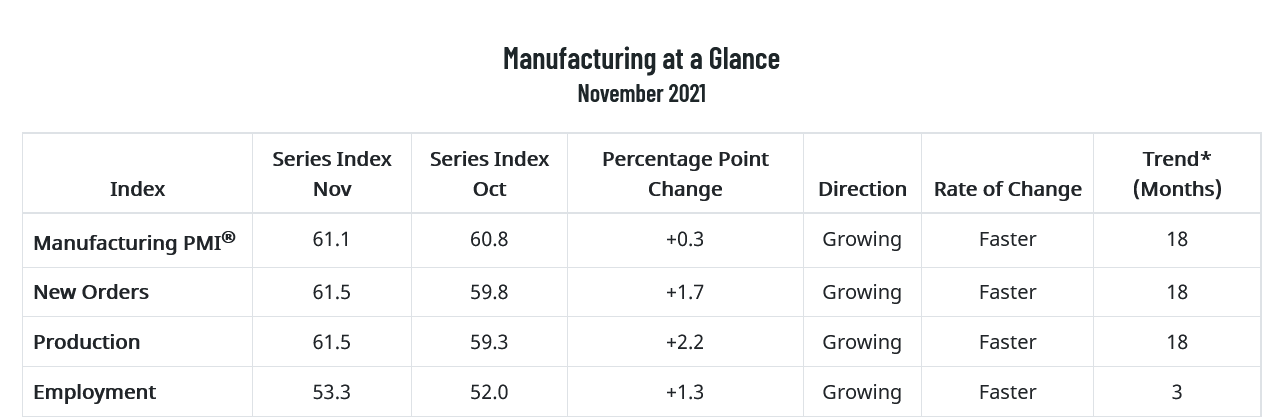Select the Trend* (Months) header

tap(1177, 174)
